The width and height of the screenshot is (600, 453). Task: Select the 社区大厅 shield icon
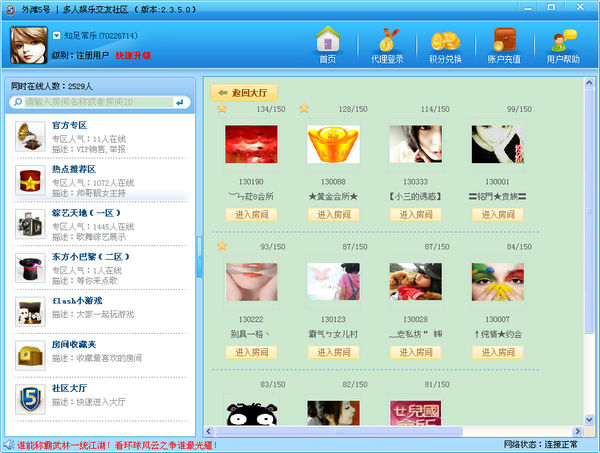click(30, 399)
